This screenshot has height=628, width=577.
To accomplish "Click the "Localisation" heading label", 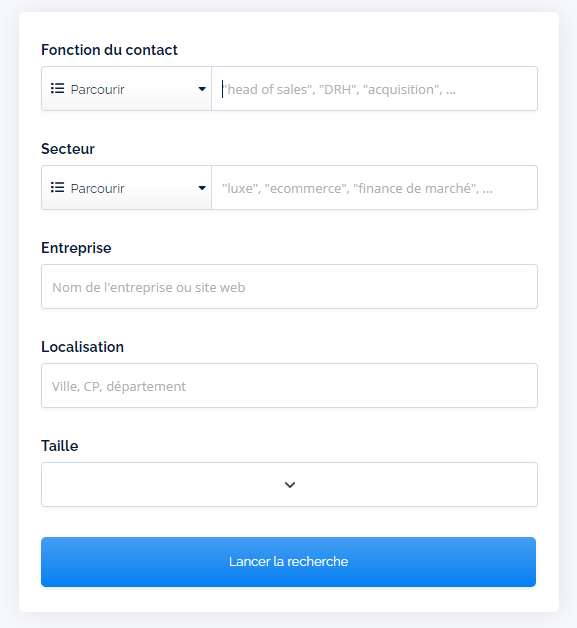I will pyautogui.click(x=82, y=346).
